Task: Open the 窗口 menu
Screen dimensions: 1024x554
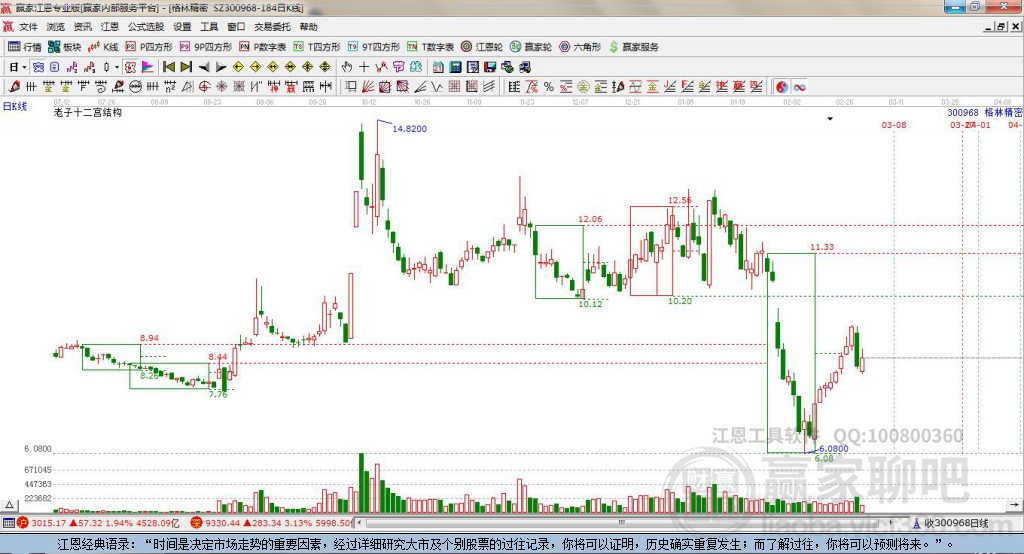Action: point(236,27)
